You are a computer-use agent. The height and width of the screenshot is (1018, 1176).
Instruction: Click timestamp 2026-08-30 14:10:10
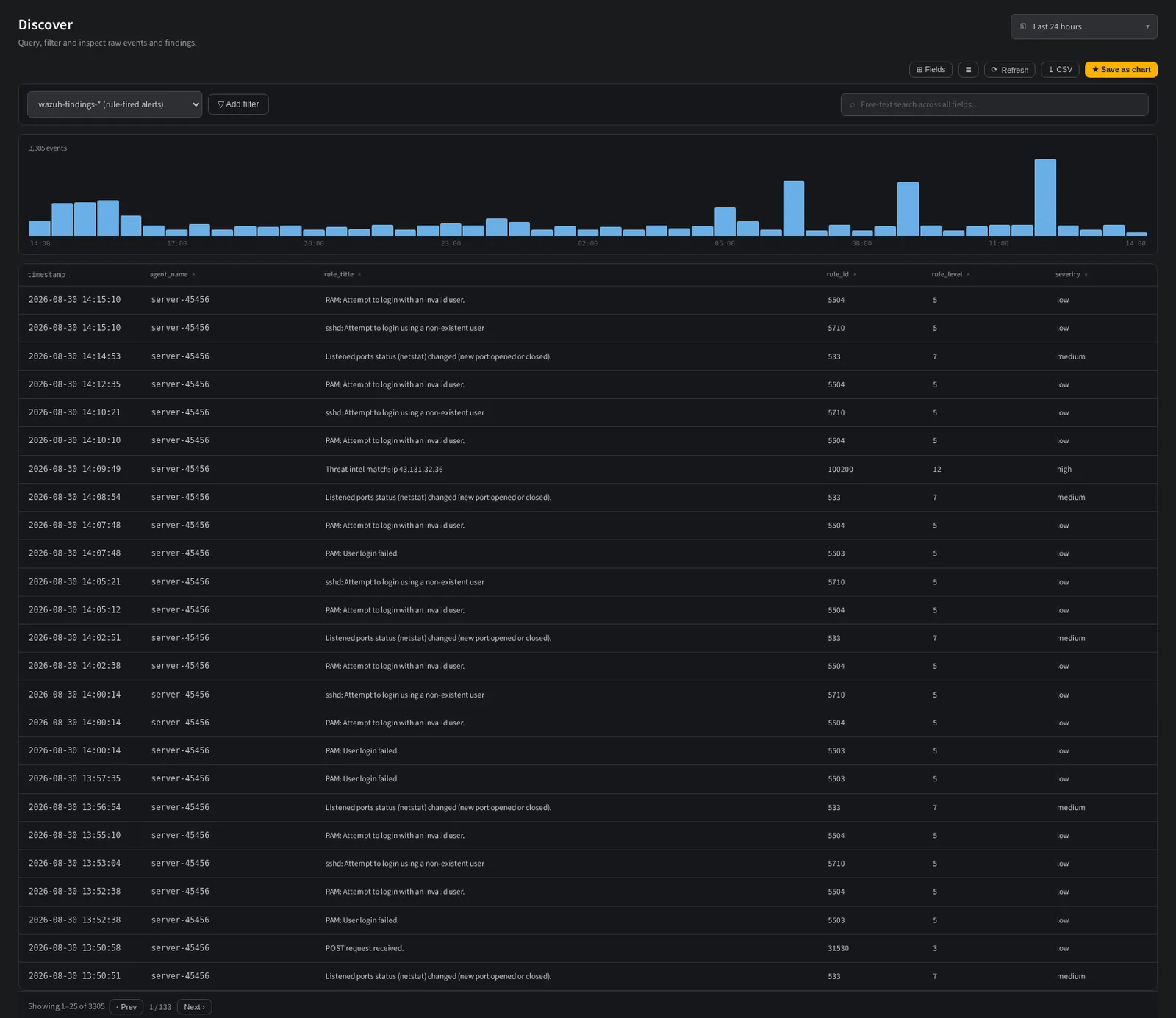tap(74, 440)
